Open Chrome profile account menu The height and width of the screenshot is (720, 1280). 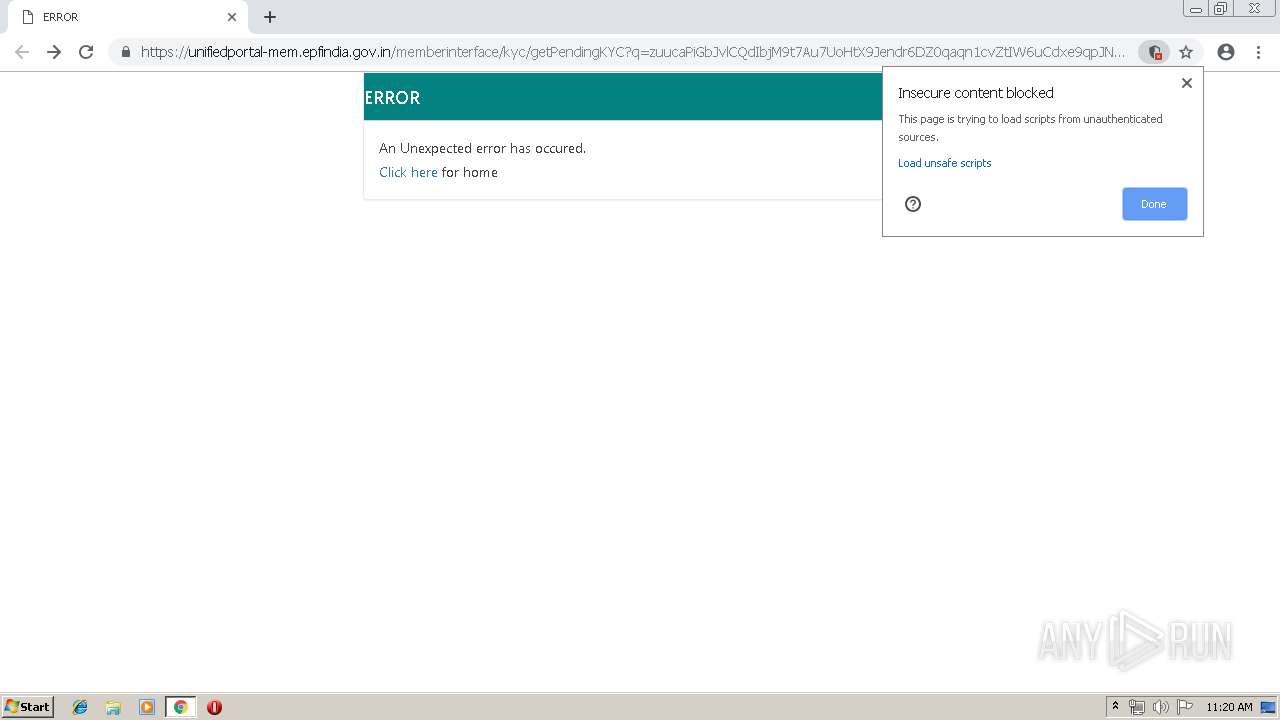pos(1226,52)
